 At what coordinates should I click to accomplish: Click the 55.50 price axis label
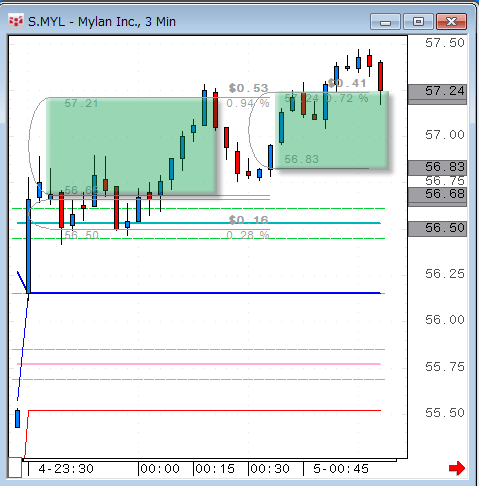[x=445, y=413]
